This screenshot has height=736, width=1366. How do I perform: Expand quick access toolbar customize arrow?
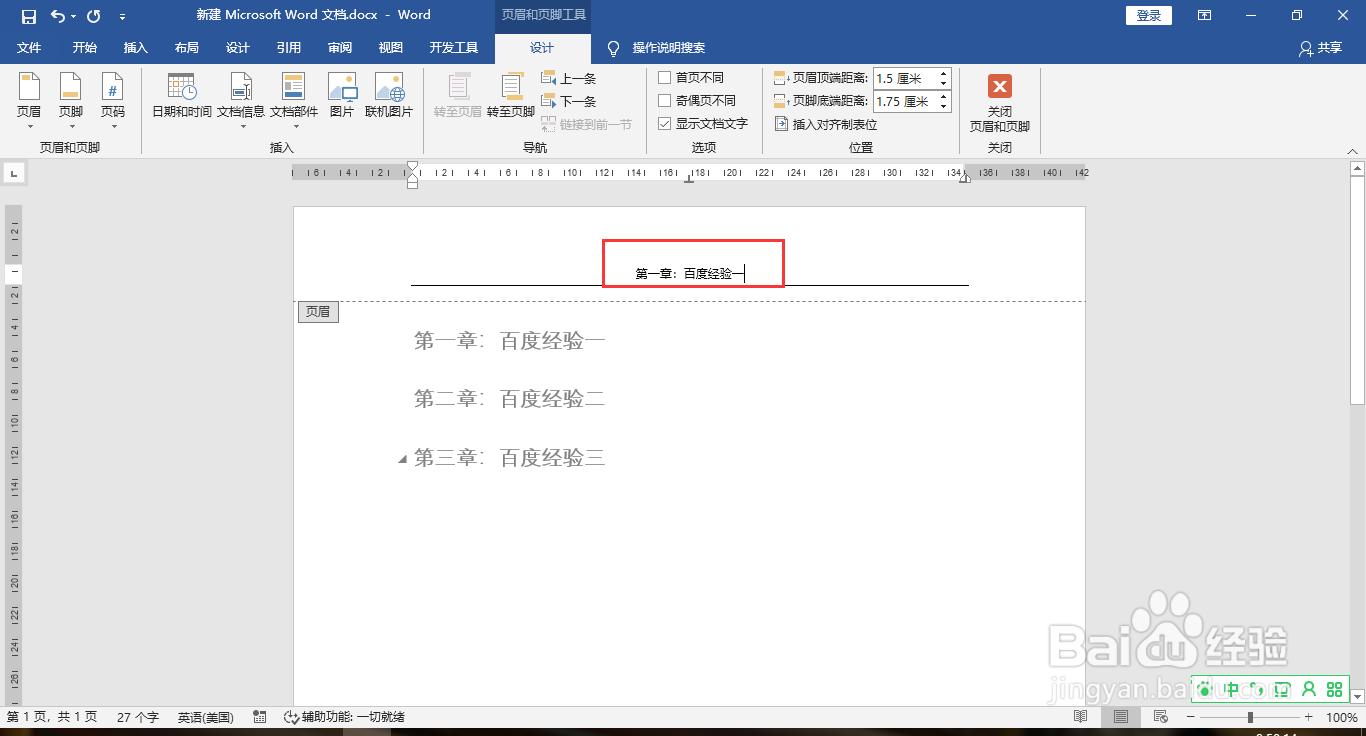(x=122, y=16)
